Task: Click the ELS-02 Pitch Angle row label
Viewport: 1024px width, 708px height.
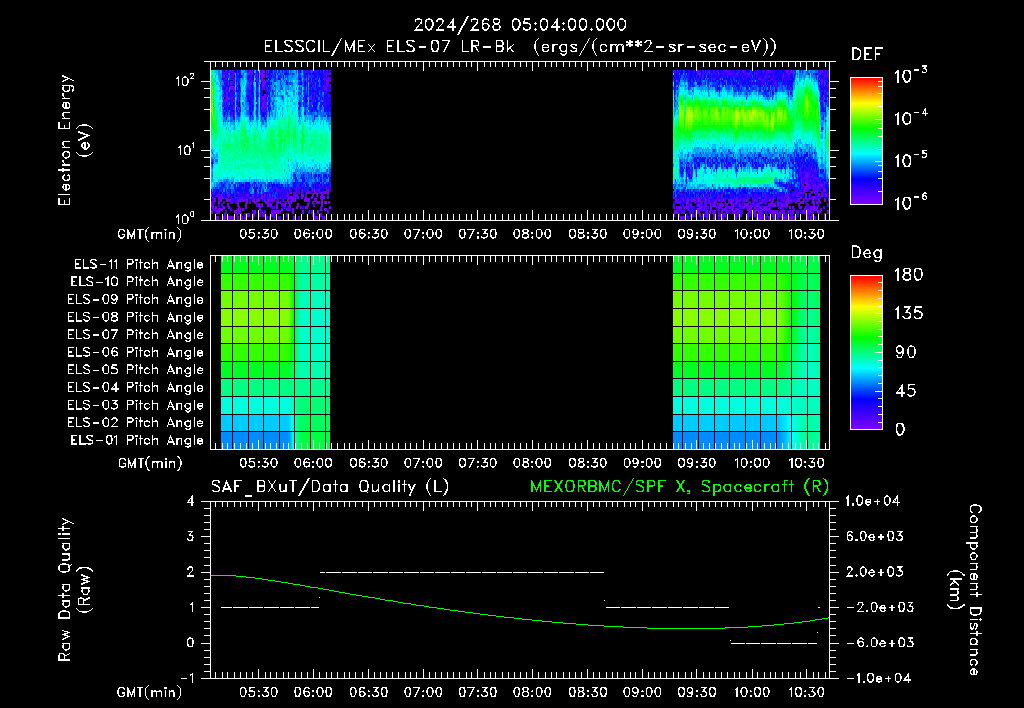Action: point(136,423)
